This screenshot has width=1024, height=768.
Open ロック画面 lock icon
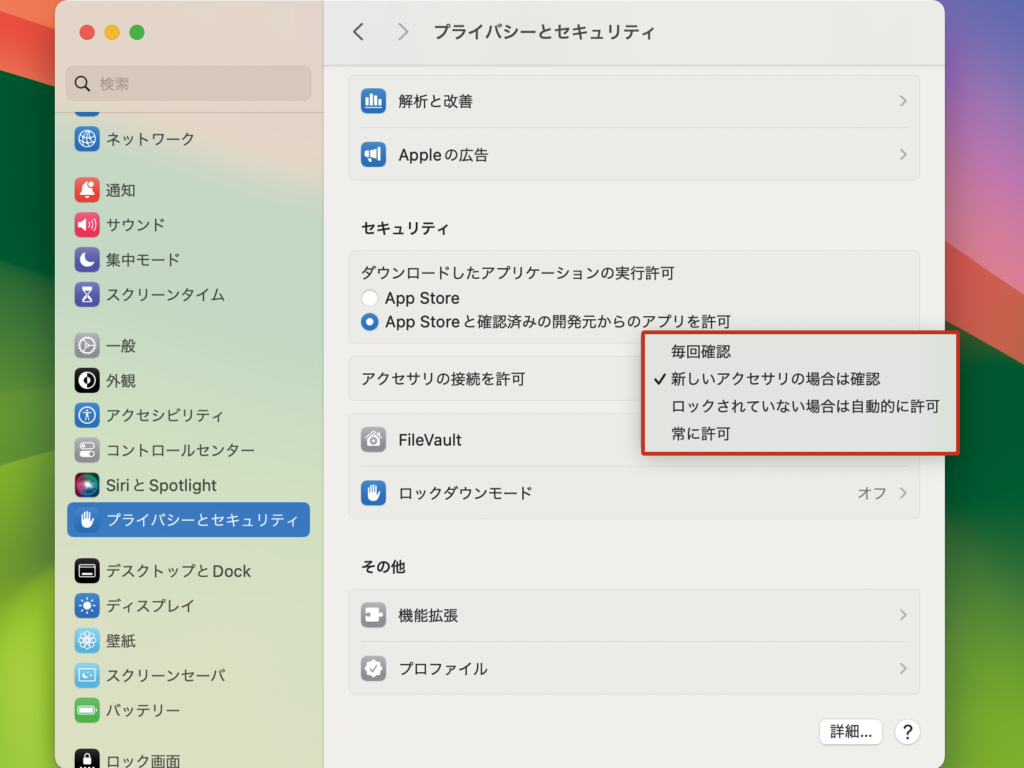pyautogui.click(x=87, y=759)
